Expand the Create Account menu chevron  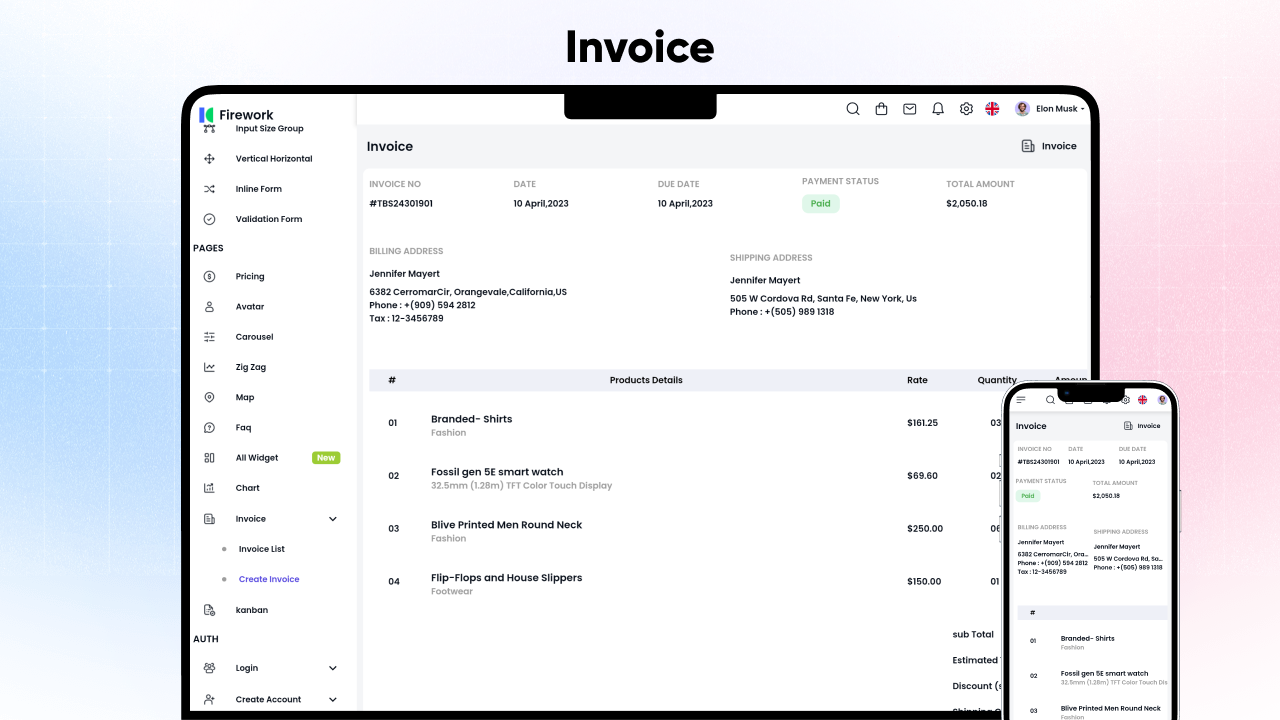click(x=333, y=700)
